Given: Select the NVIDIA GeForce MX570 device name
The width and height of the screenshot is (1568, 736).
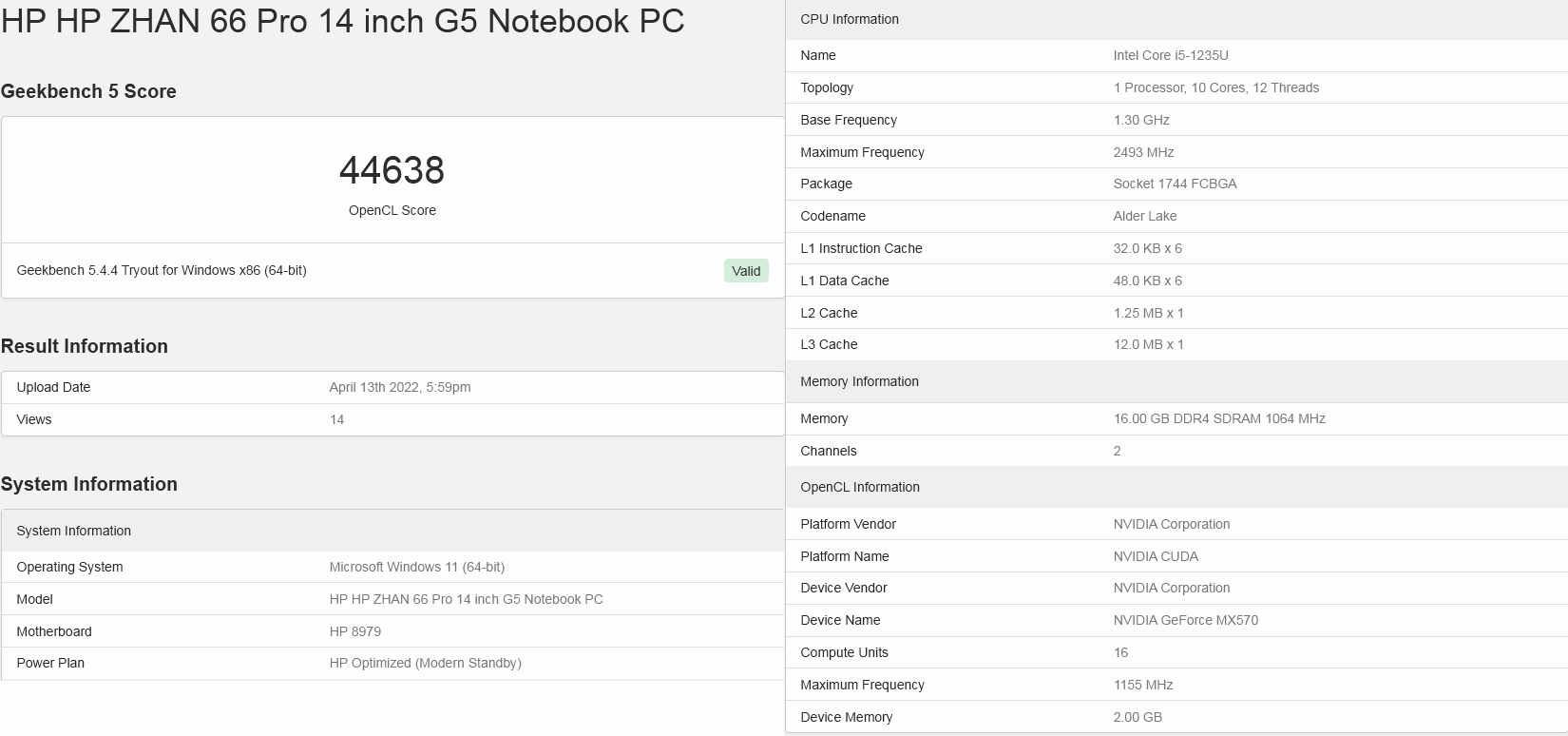Looking at the screenshot, I should [1186, 620].
